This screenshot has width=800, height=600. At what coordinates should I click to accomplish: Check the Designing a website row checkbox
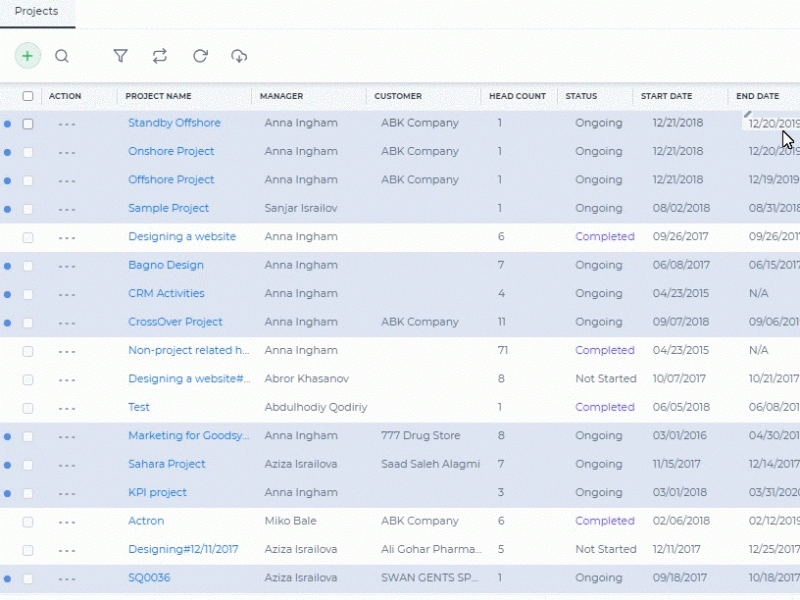coord(28,238)
